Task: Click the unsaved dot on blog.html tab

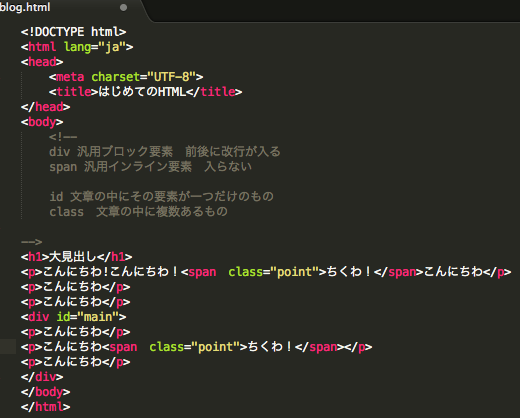Action: (123, 7)
